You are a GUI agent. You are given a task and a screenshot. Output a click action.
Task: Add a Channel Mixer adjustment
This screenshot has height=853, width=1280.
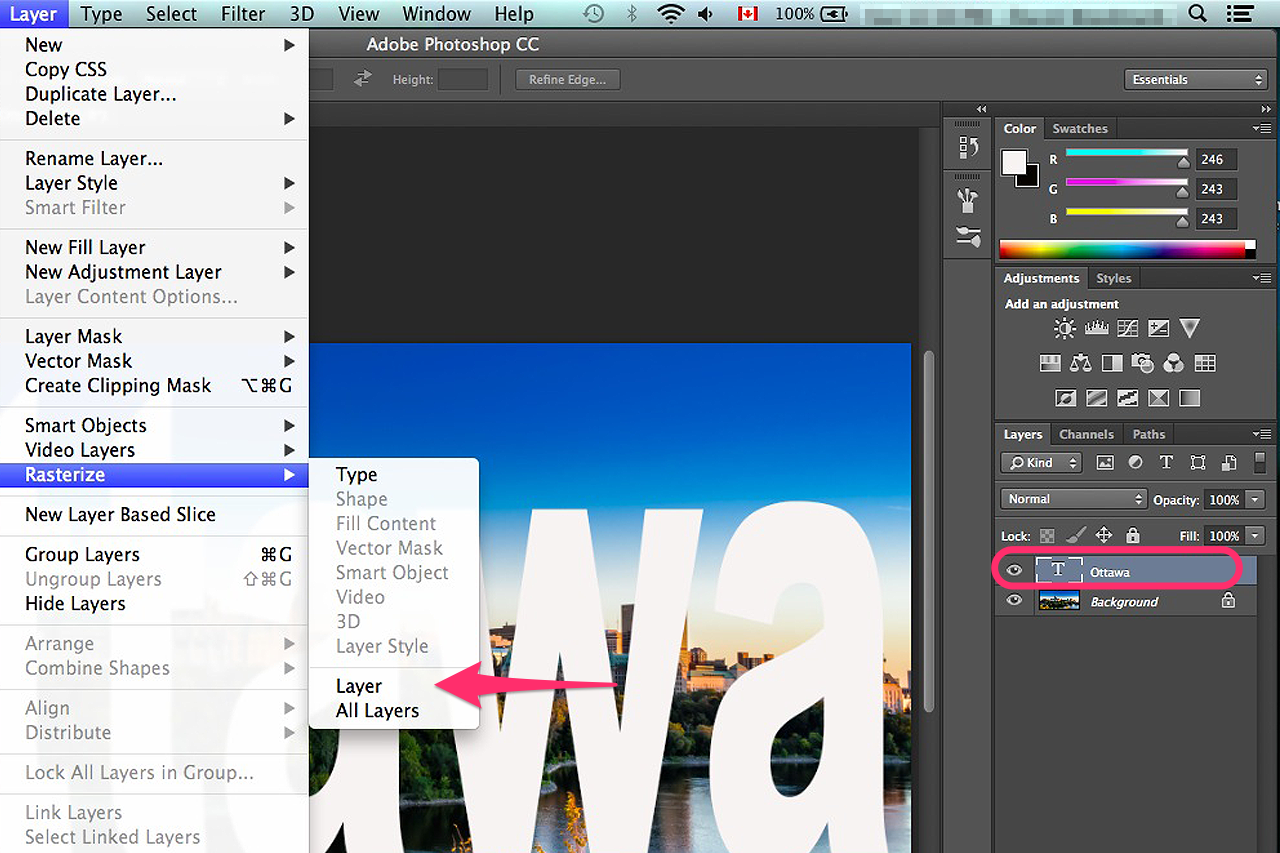(1174, 363)
